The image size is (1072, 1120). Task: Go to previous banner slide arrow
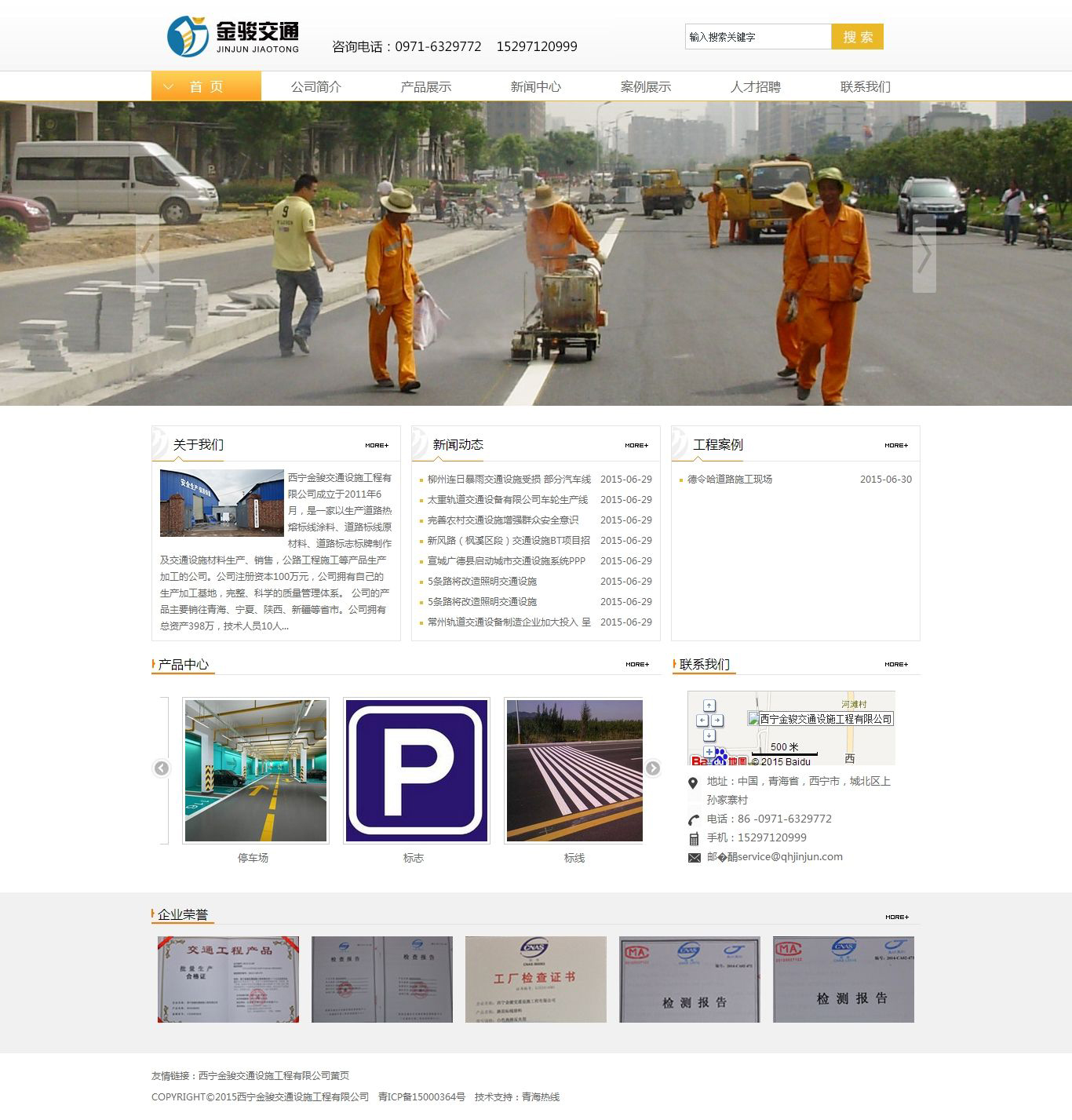point(147,254)
